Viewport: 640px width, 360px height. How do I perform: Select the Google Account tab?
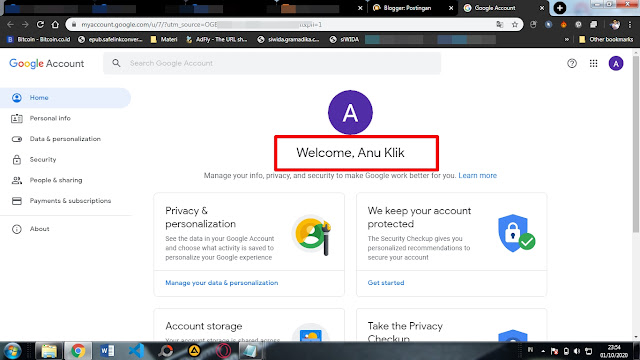[x=503, y=8]
